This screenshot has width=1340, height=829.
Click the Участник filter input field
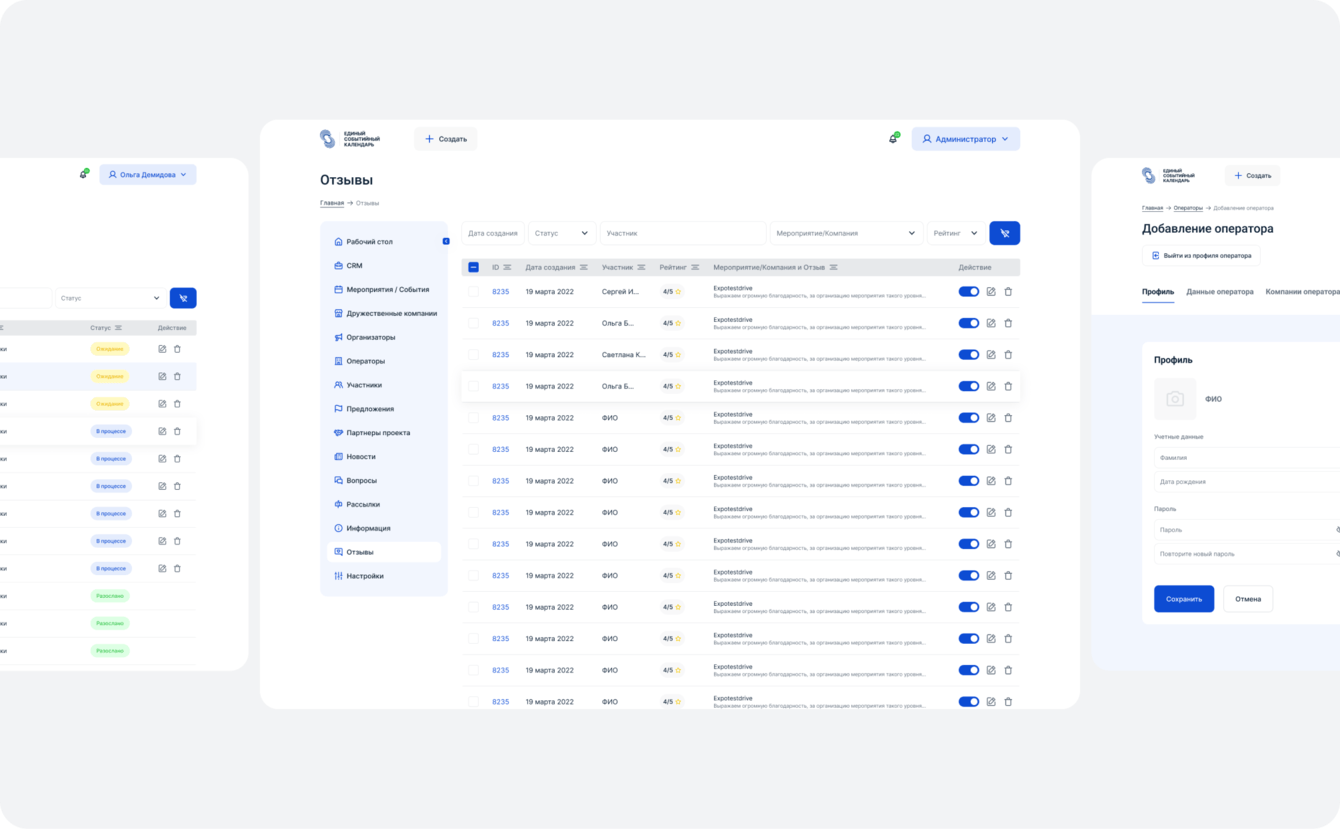click(x=682, y=233)
